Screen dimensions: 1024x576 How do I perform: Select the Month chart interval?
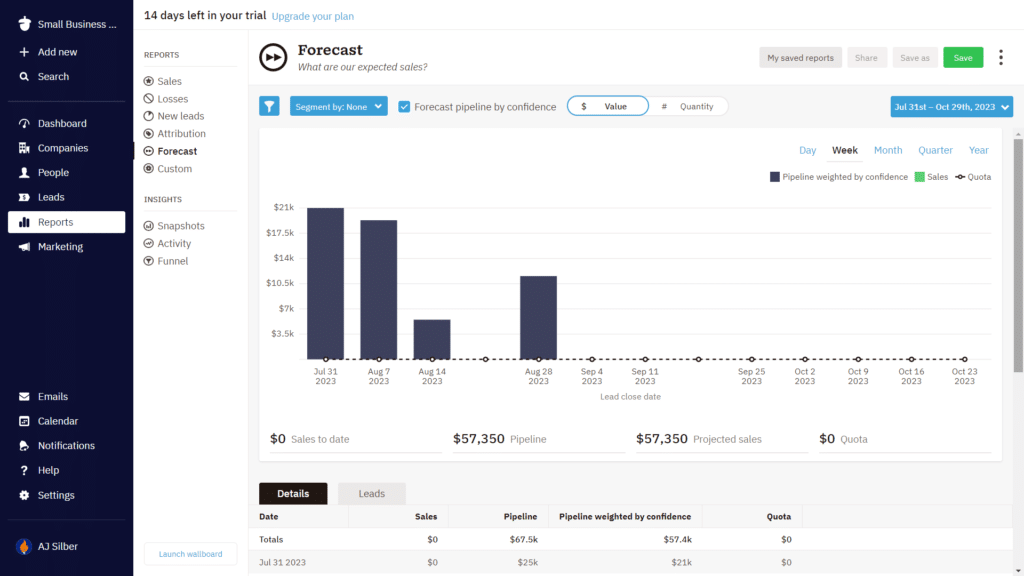point(888,150)
